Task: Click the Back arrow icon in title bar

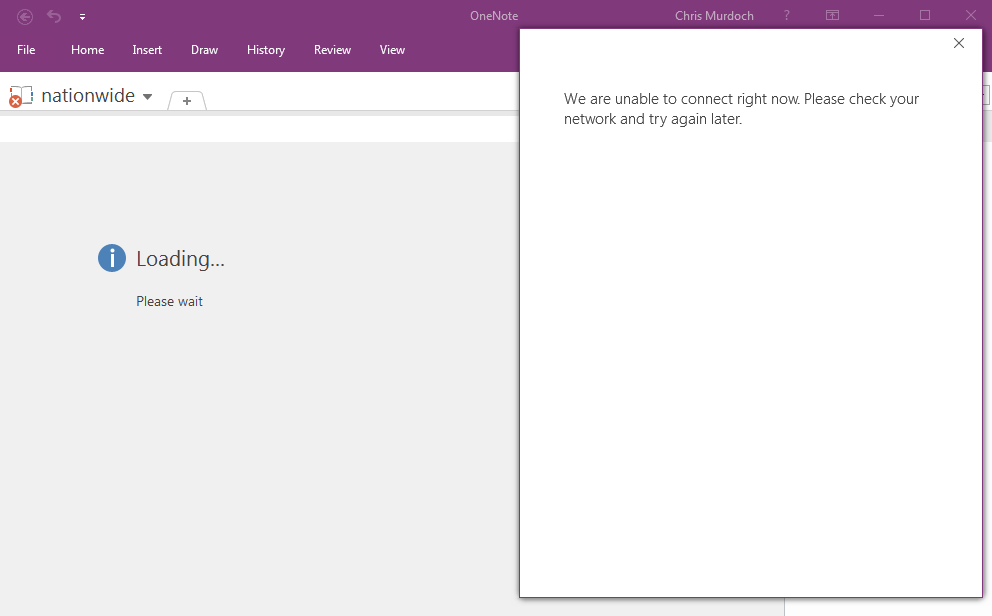Action: pos(25,16)
